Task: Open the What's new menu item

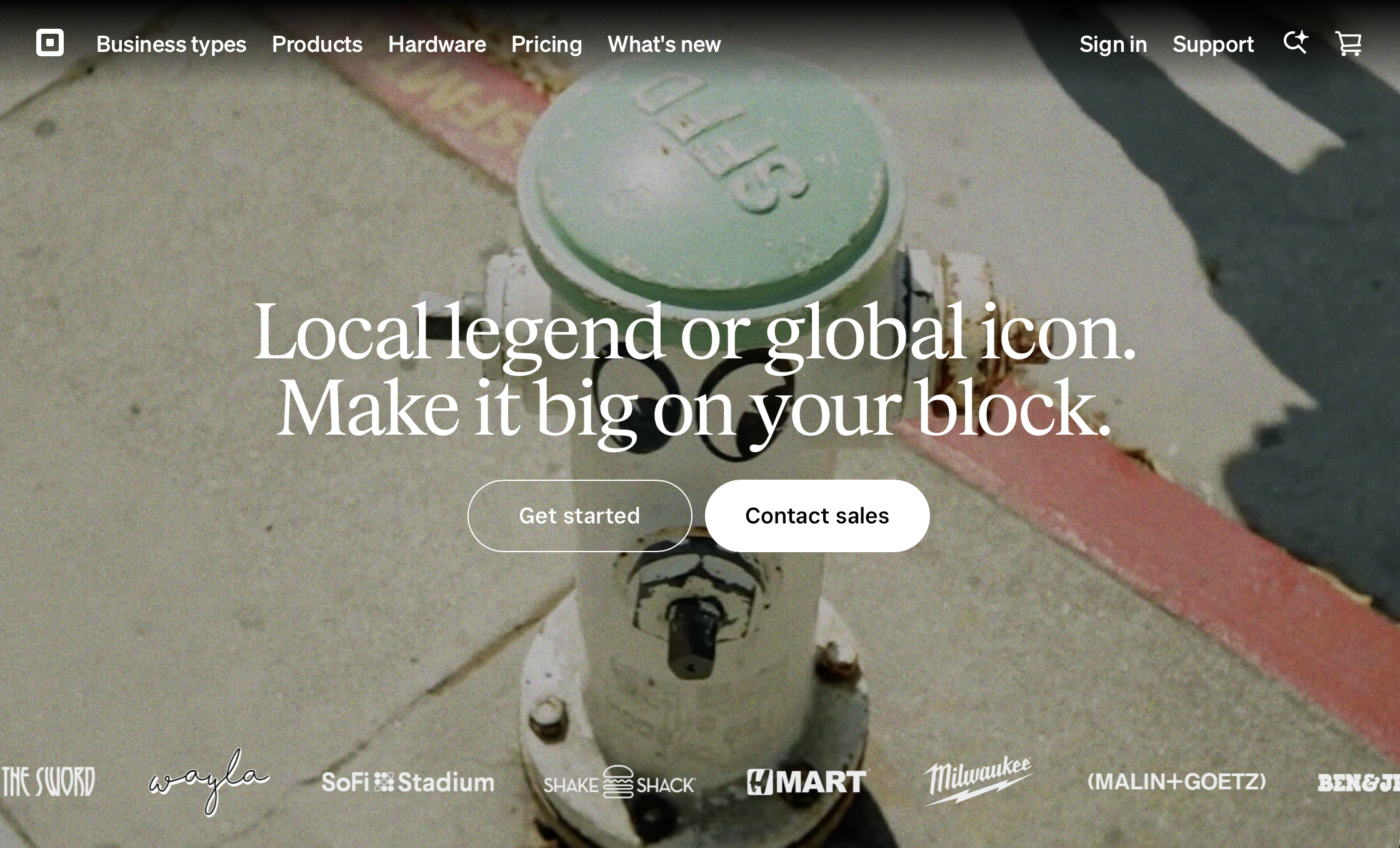Action: pyautogui.click(x=664, y=44)
